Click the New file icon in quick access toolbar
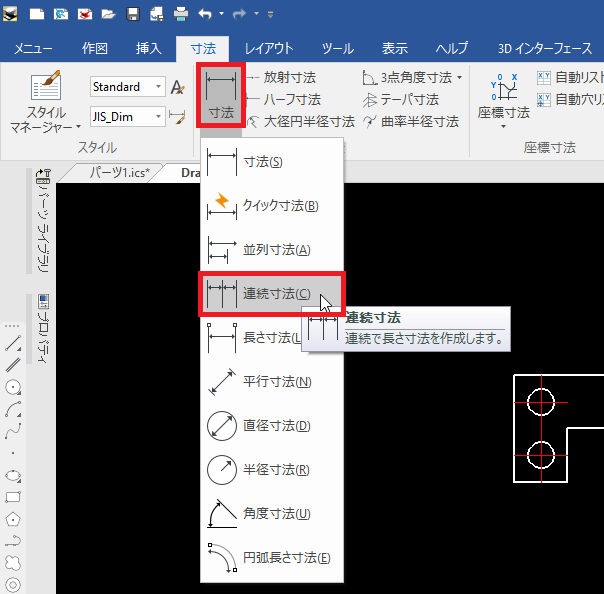The width and height of the screenshot is (604, 594). pos(37,15)
